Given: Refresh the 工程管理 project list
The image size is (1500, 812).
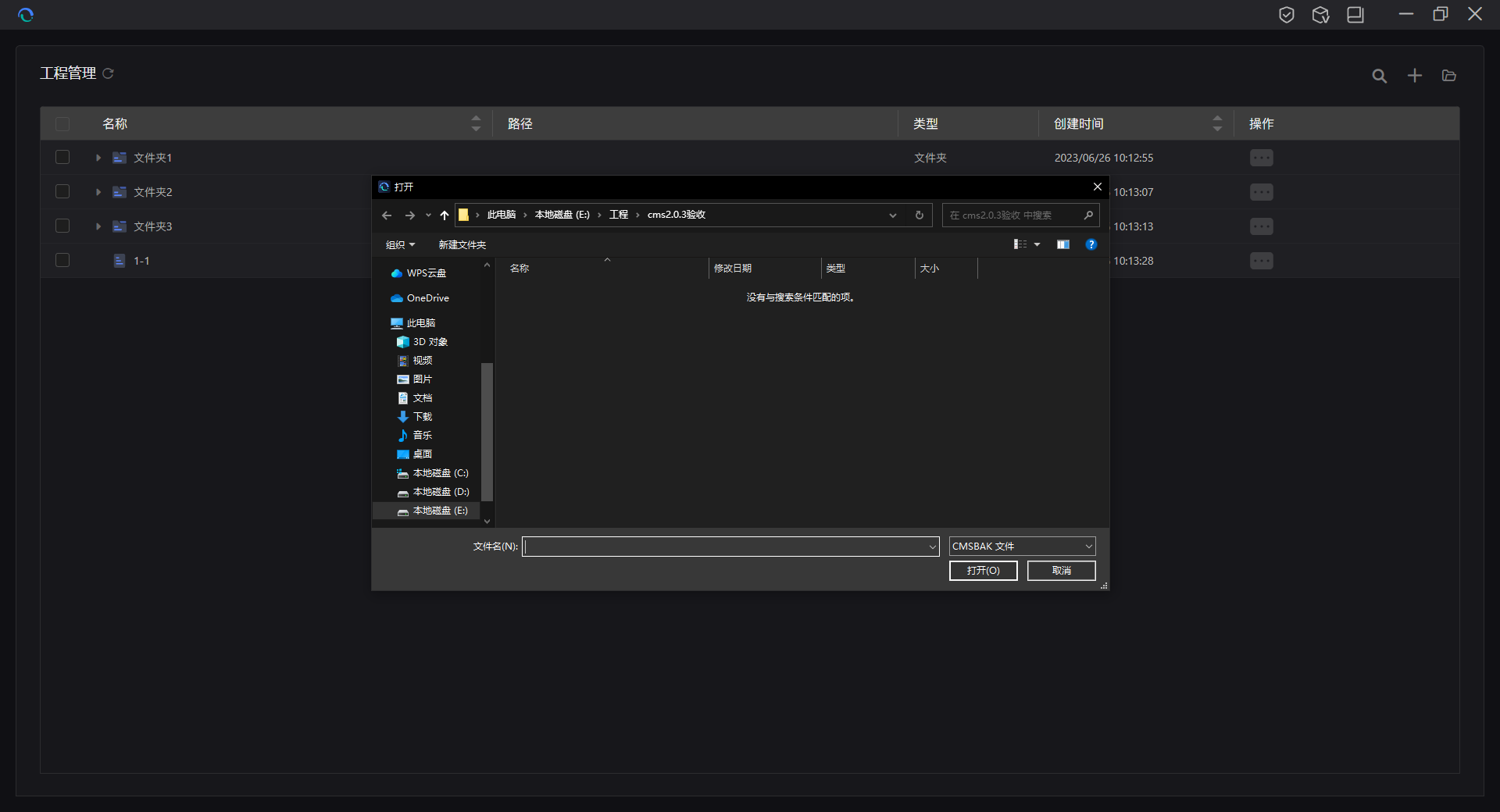Looking at the screenshot, I should [109, 73].
